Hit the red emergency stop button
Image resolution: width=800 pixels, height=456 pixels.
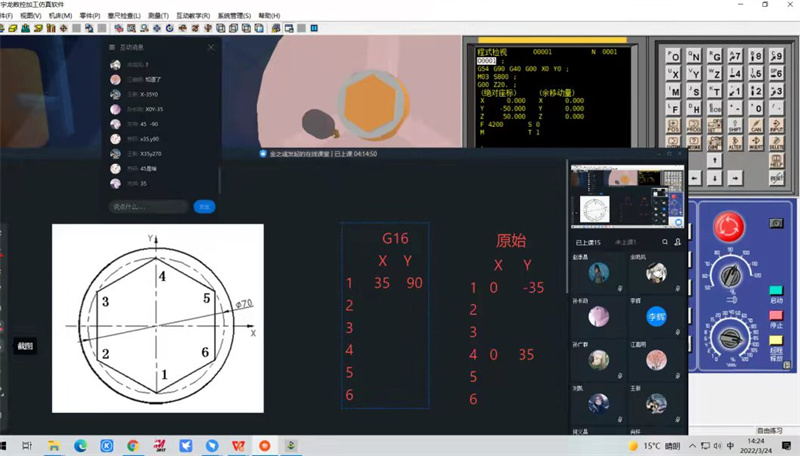pyautogui.click(x=729, y=226)
